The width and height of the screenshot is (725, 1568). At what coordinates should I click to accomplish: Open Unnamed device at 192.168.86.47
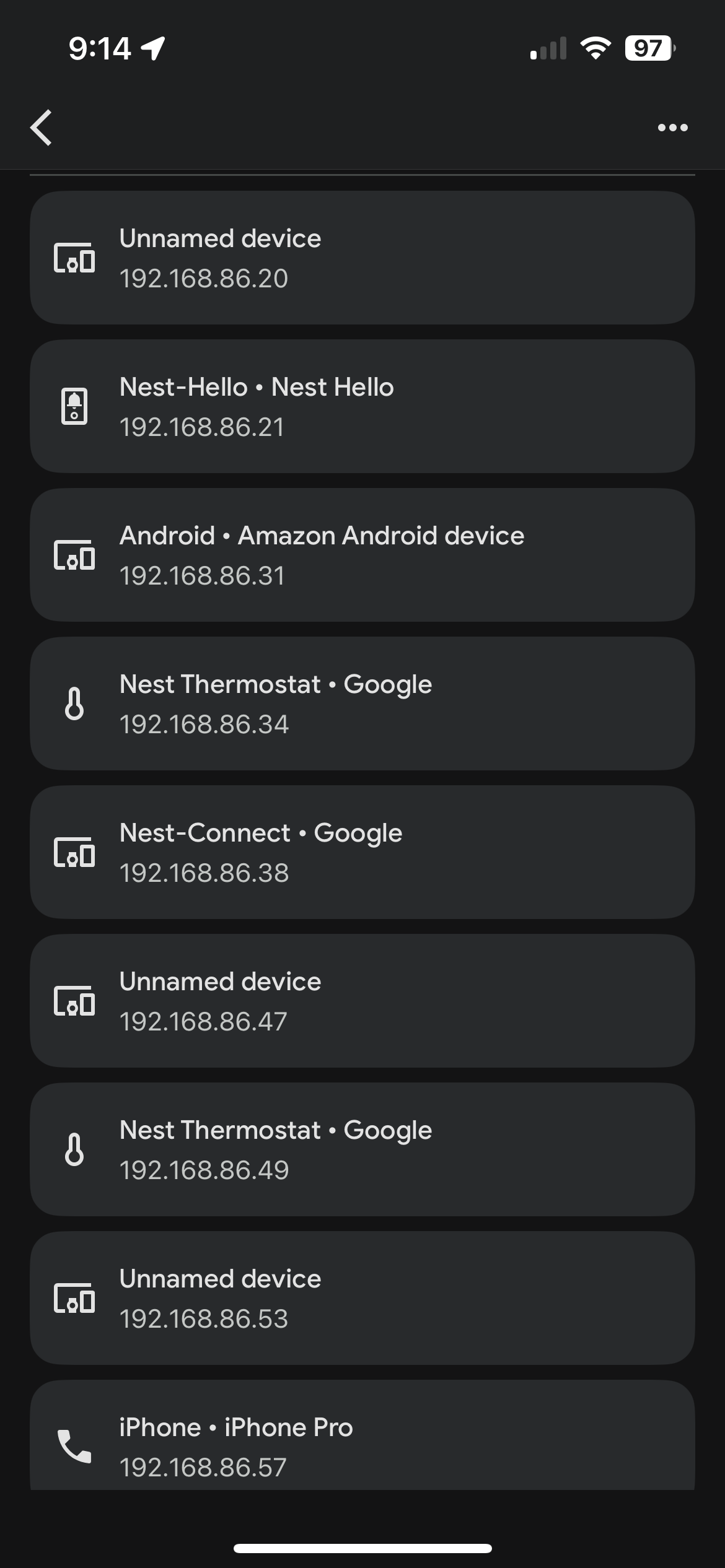click(x=362, y=1001)
